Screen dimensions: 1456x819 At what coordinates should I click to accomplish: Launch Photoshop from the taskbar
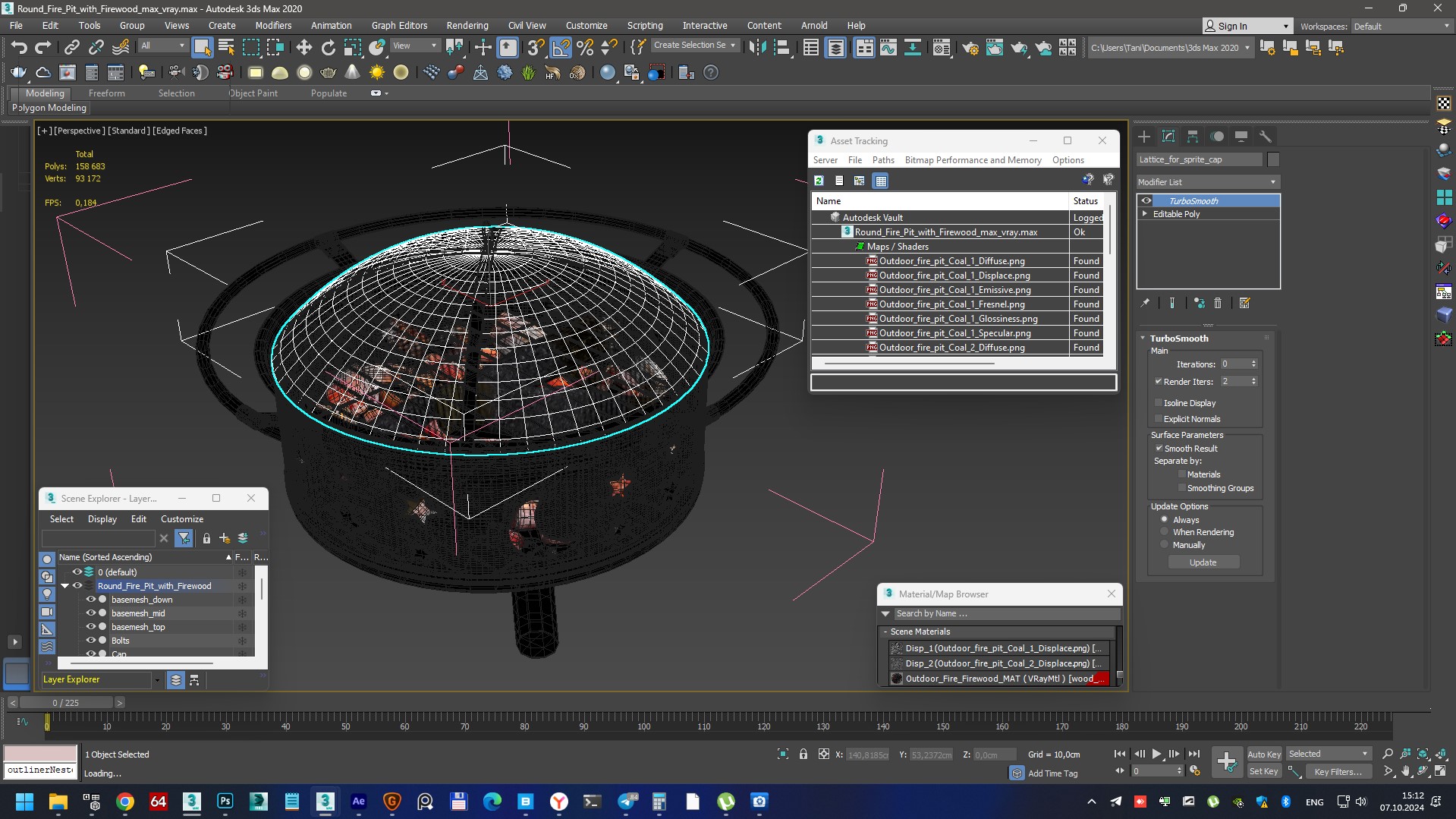225,802
